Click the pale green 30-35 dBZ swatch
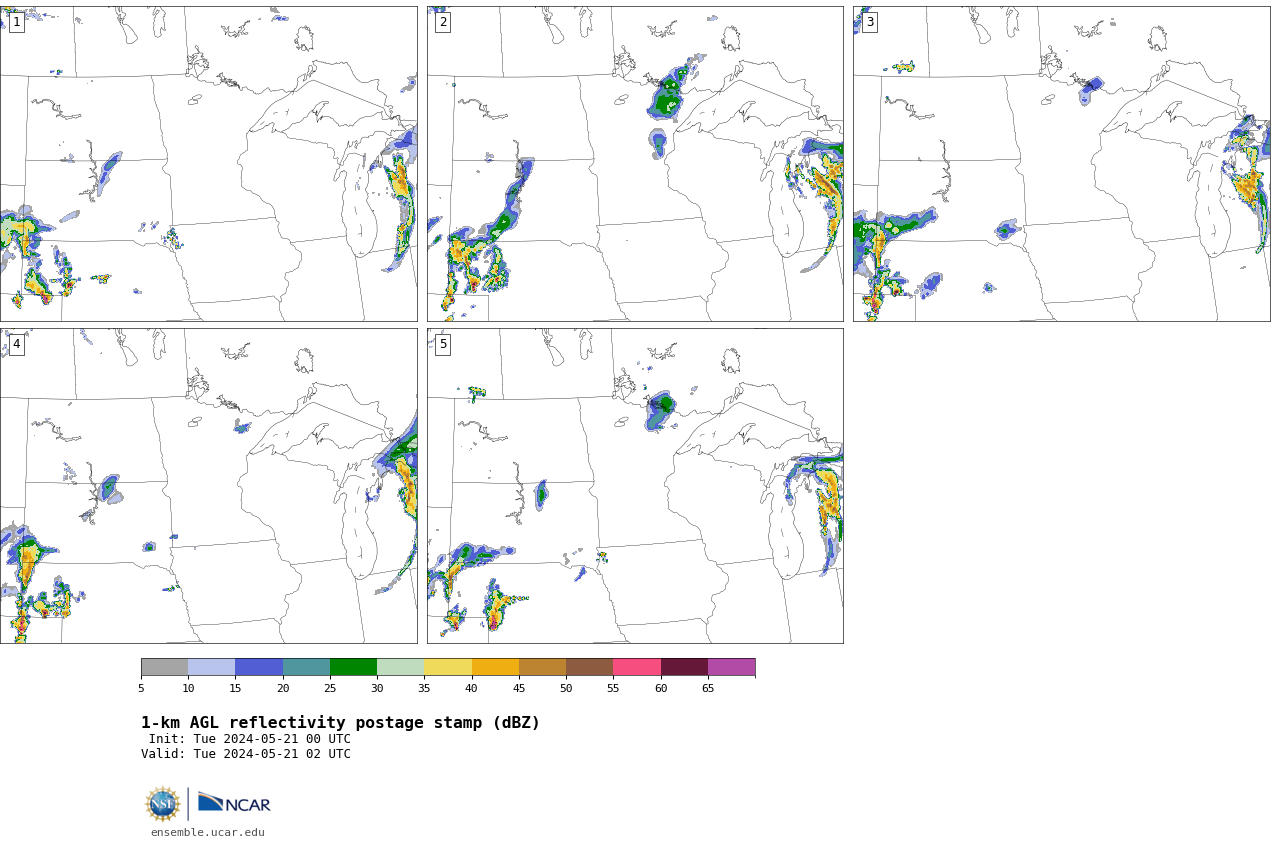 point(401,667)
